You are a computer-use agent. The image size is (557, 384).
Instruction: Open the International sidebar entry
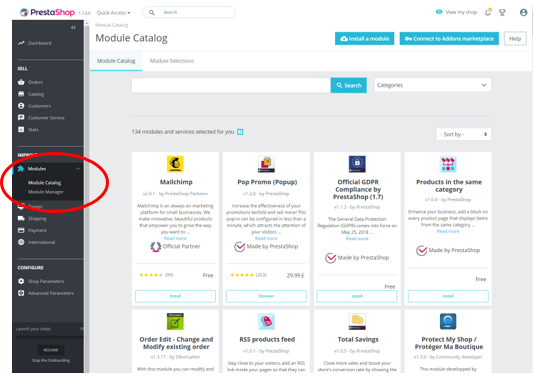[x=41, y=242]
